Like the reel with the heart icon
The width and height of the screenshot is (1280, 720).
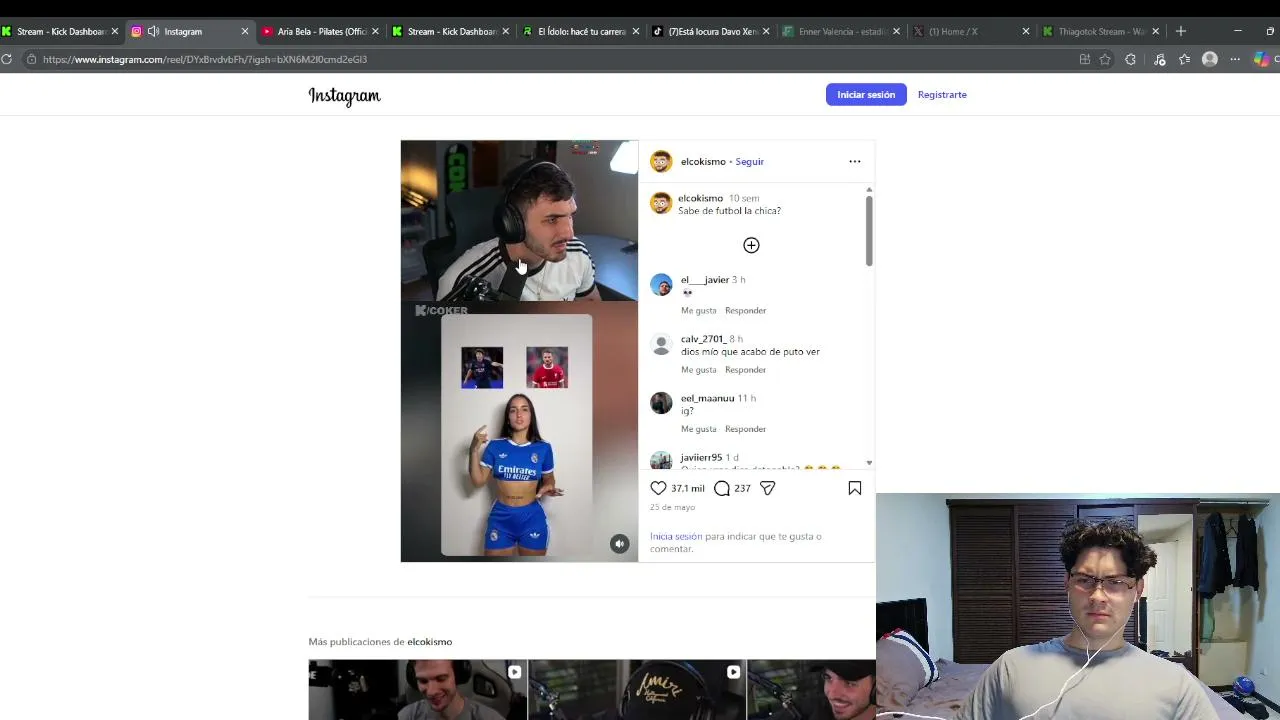[x=658, y=488]
